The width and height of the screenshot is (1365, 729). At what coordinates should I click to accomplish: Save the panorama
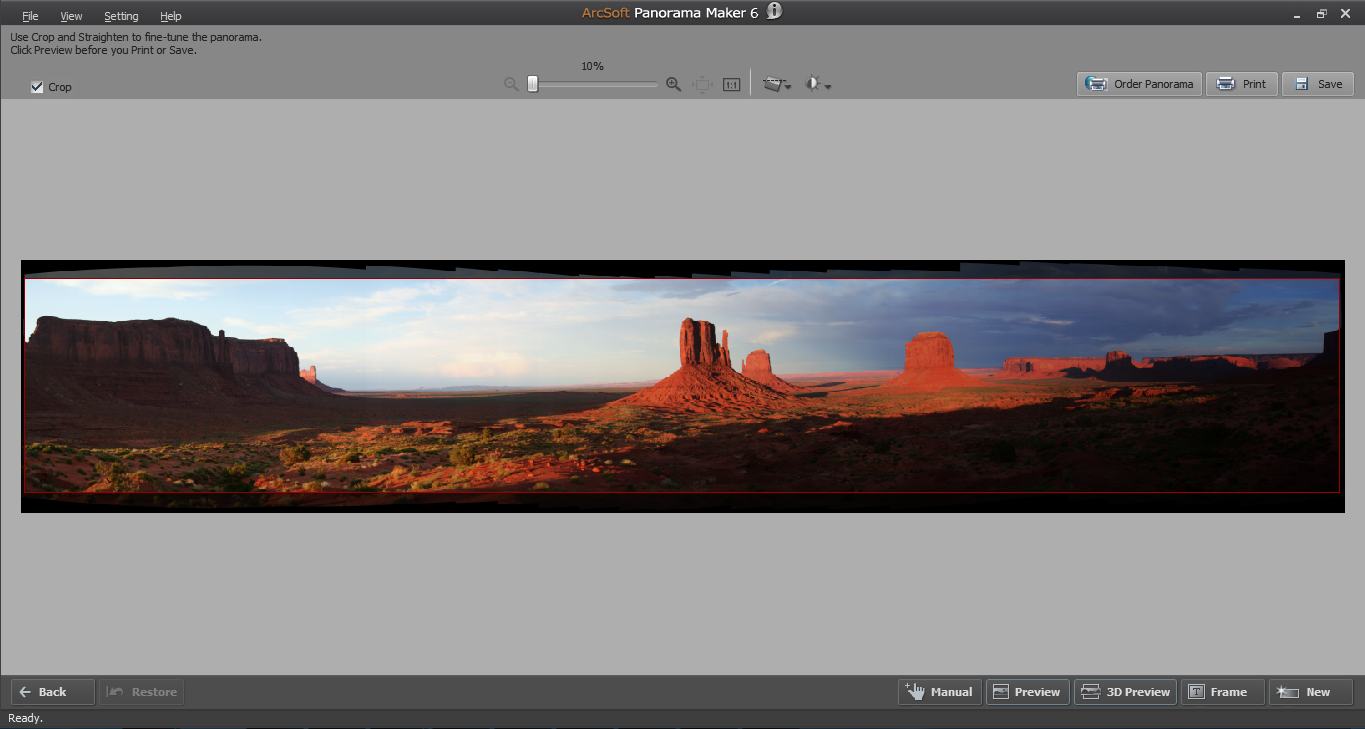click(1318, 84)
